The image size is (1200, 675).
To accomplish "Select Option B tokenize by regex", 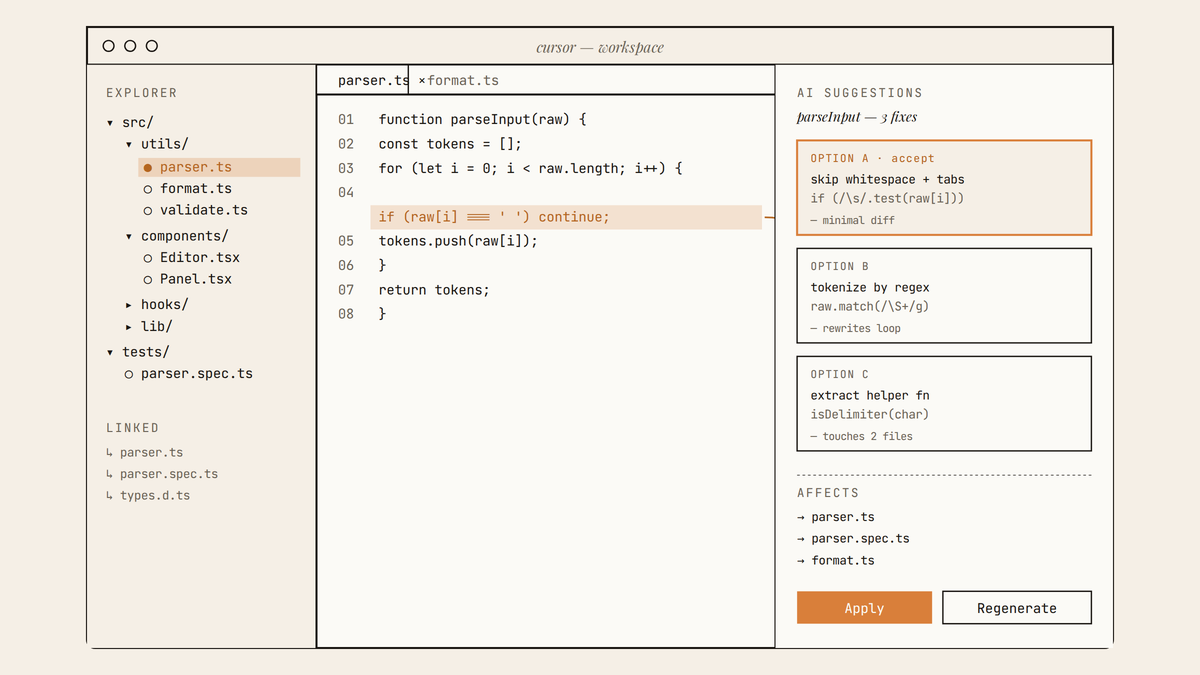I will coord(944,296).
